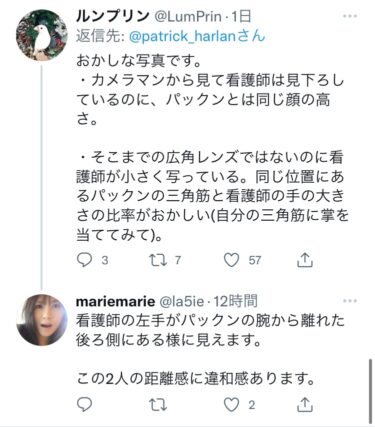375x427 pixels.
Task: Click the vertical scrollbar on the right
Action: pyautogui.click(x=370, y=391)
